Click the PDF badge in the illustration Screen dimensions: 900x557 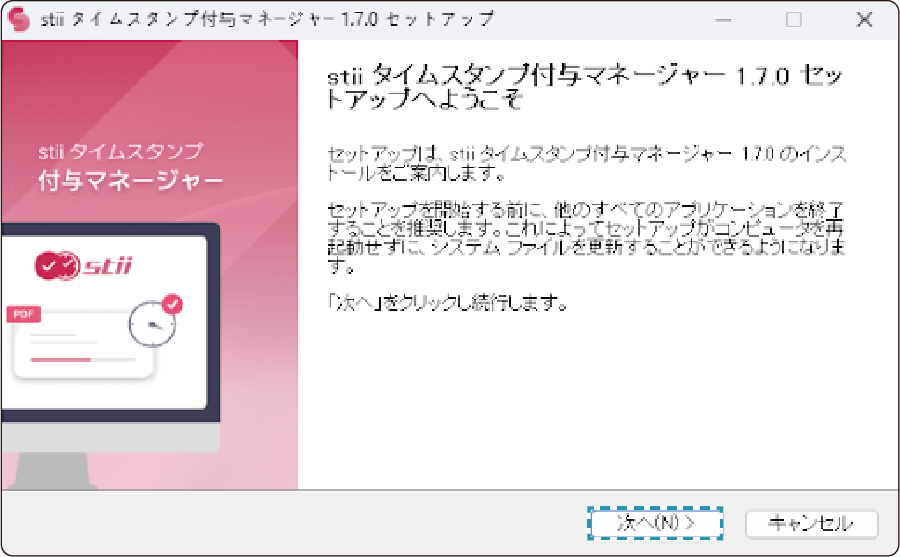coord(22,314)
